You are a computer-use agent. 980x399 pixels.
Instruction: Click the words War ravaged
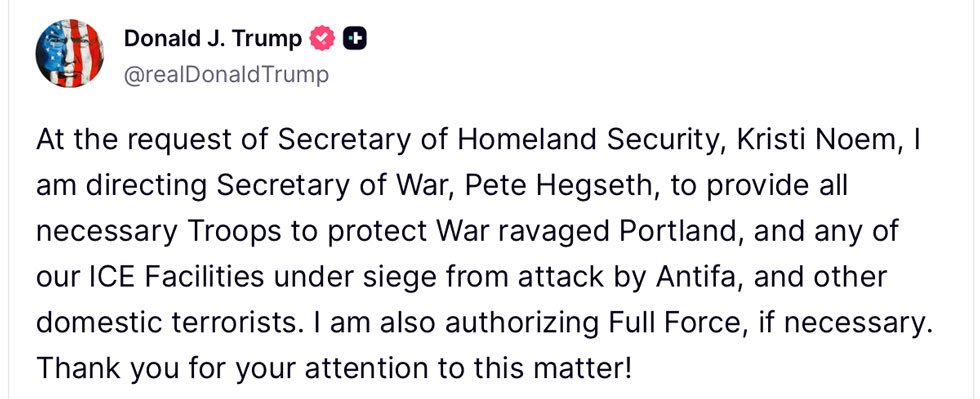click(x=521, y=233)
